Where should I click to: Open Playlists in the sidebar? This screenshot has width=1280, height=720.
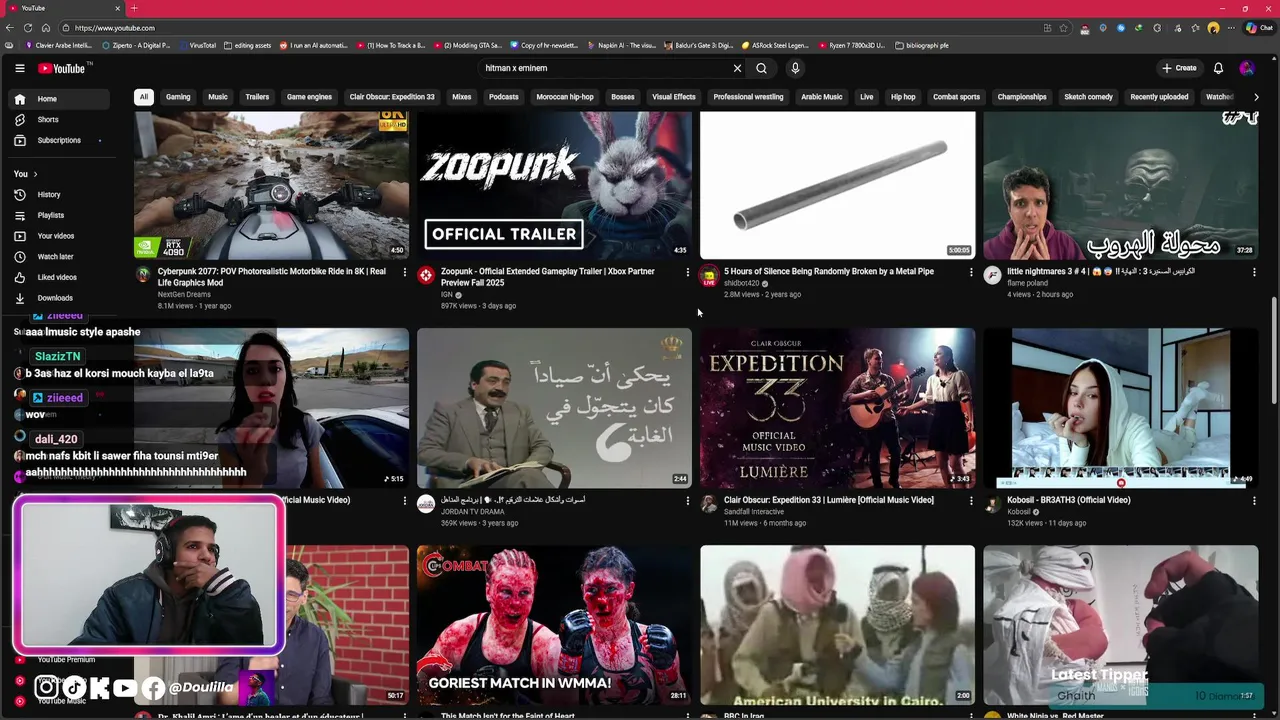(60, 215)
